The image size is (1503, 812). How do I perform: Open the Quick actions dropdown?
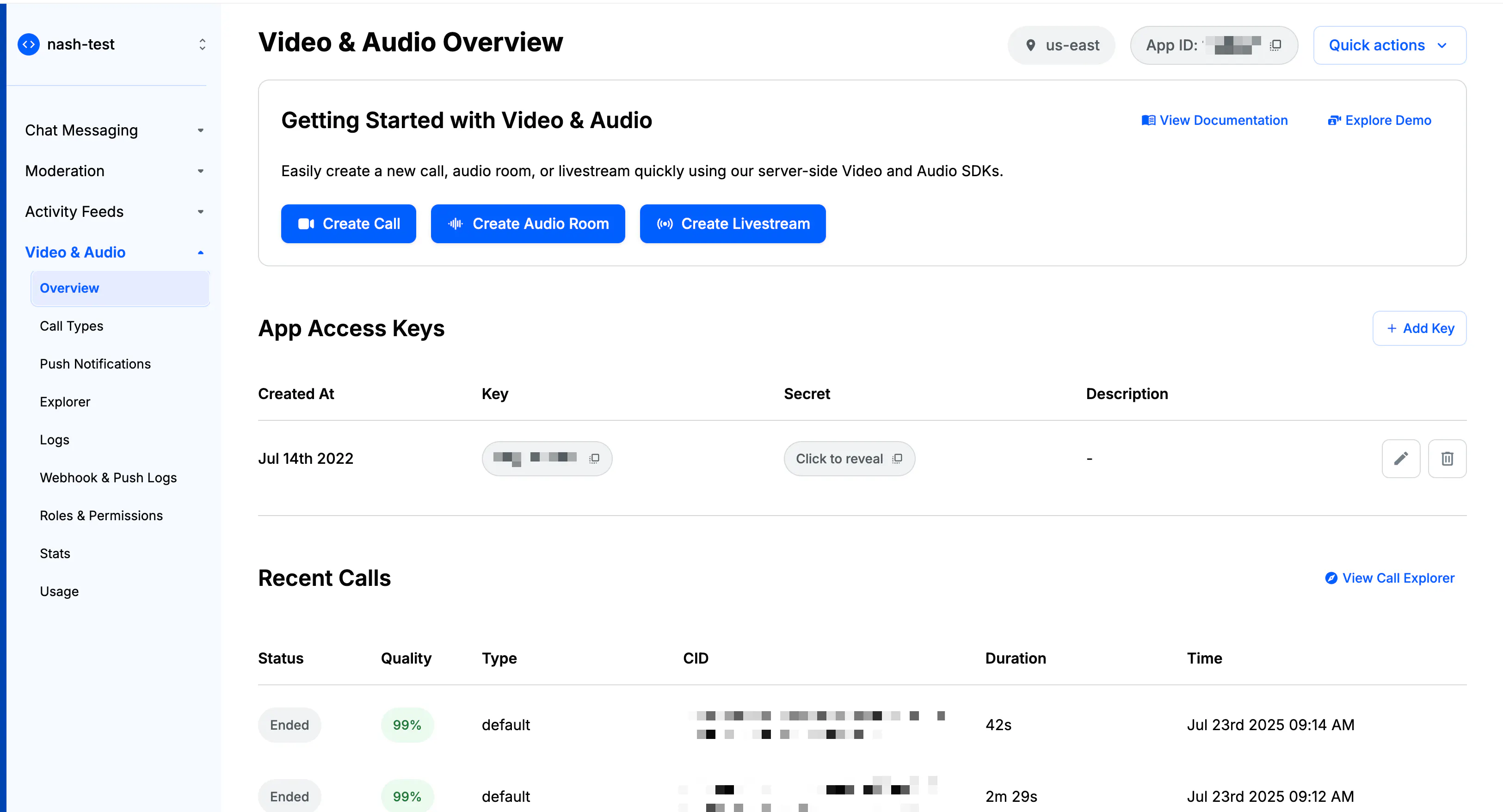[1389, 45]
